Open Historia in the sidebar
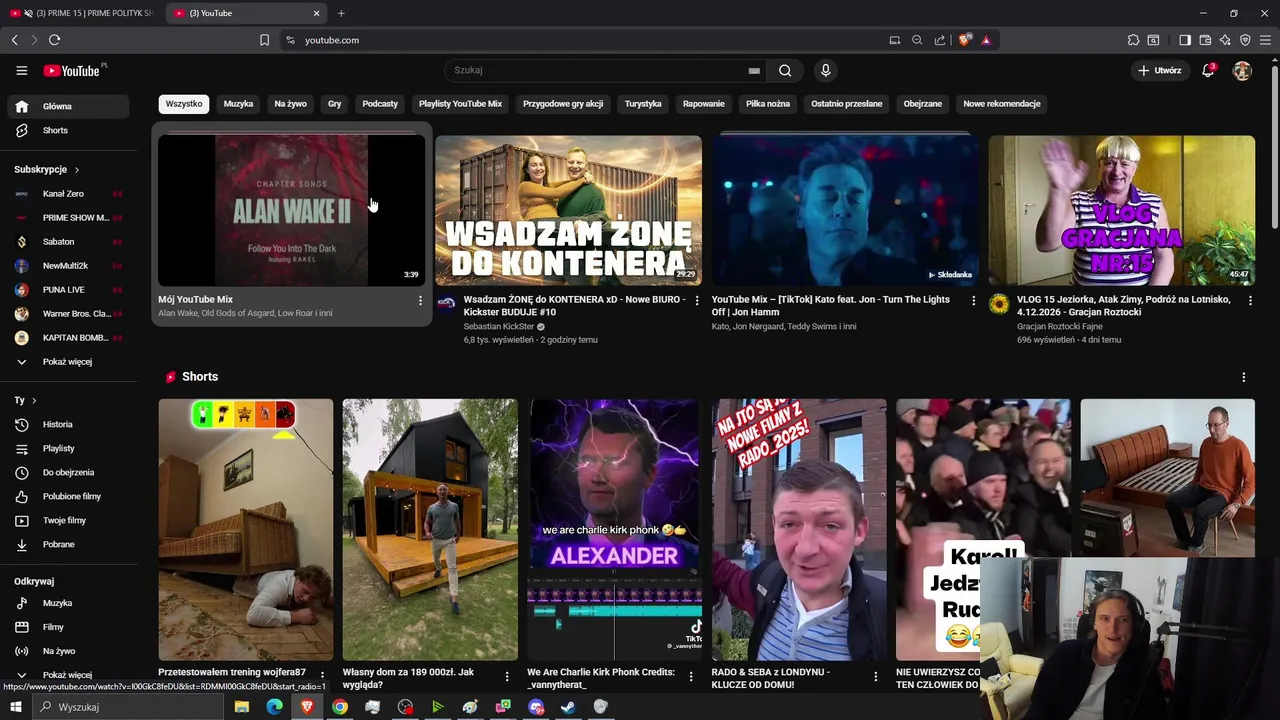Image resolution: width=1280 pixels, height=720 pixels. click(68, 424)
